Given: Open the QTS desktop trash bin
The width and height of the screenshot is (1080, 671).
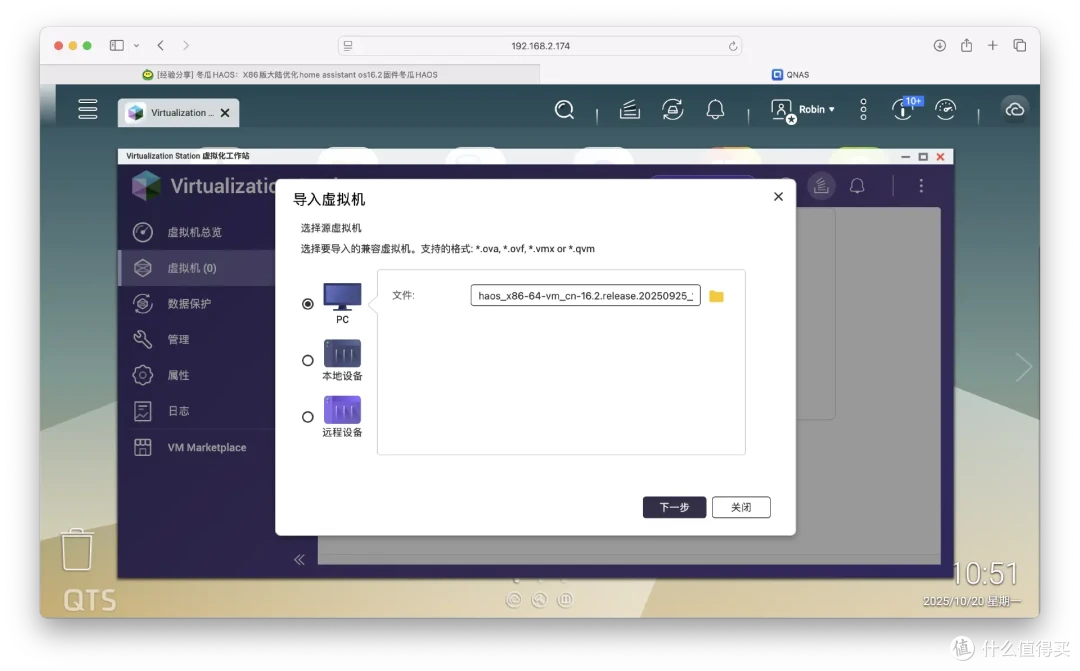Looking at the screenshot, I should point(76,550).
